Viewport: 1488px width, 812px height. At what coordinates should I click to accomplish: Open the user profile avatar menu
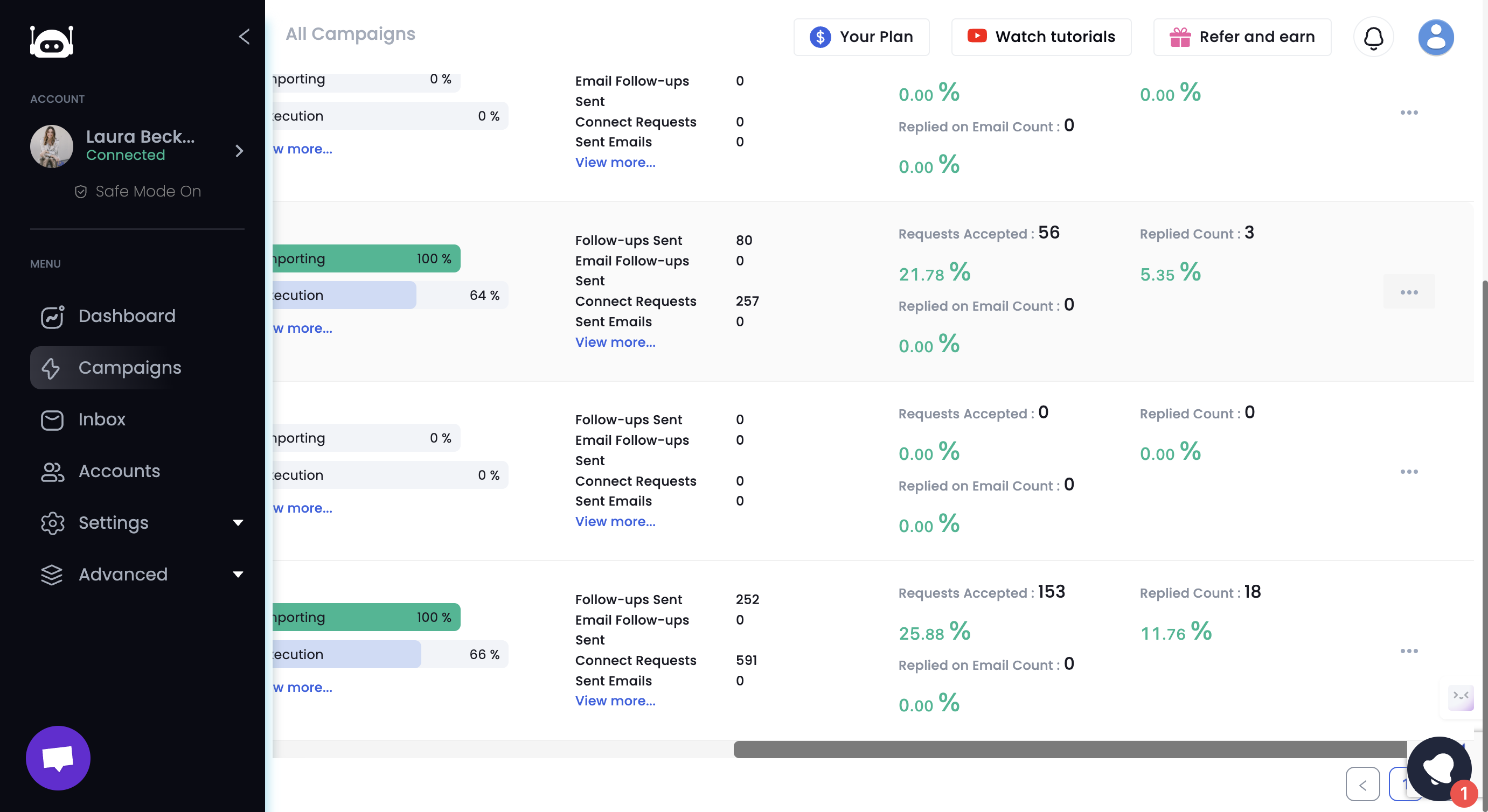tap(1435, 38)
